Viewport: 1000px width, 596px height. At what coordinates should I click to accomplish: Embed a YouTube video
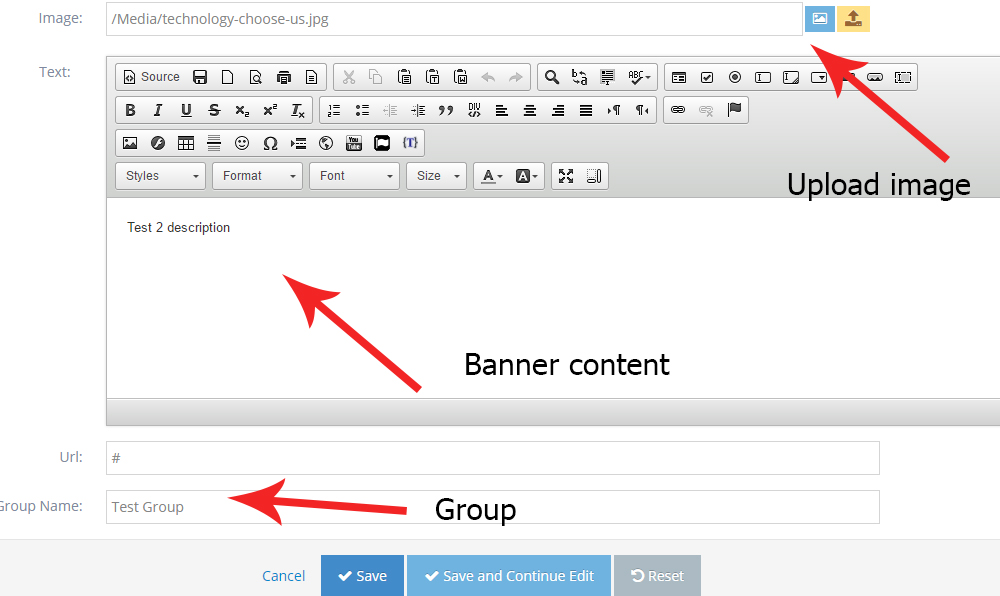(x=354, y=142)
